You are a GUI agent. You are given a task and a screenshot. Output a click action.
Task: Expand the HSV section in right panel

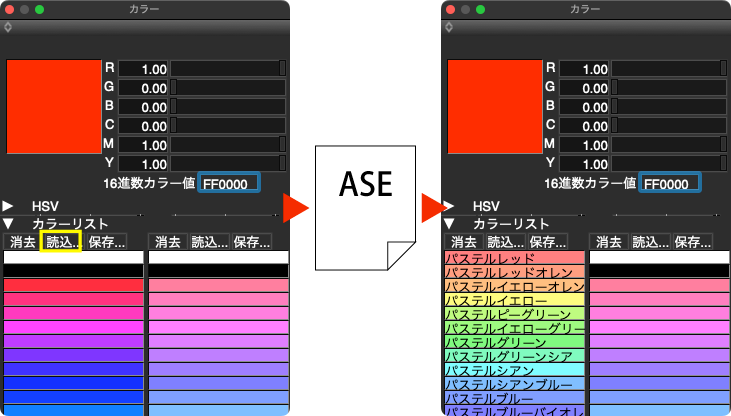click(x=449, y=206)
